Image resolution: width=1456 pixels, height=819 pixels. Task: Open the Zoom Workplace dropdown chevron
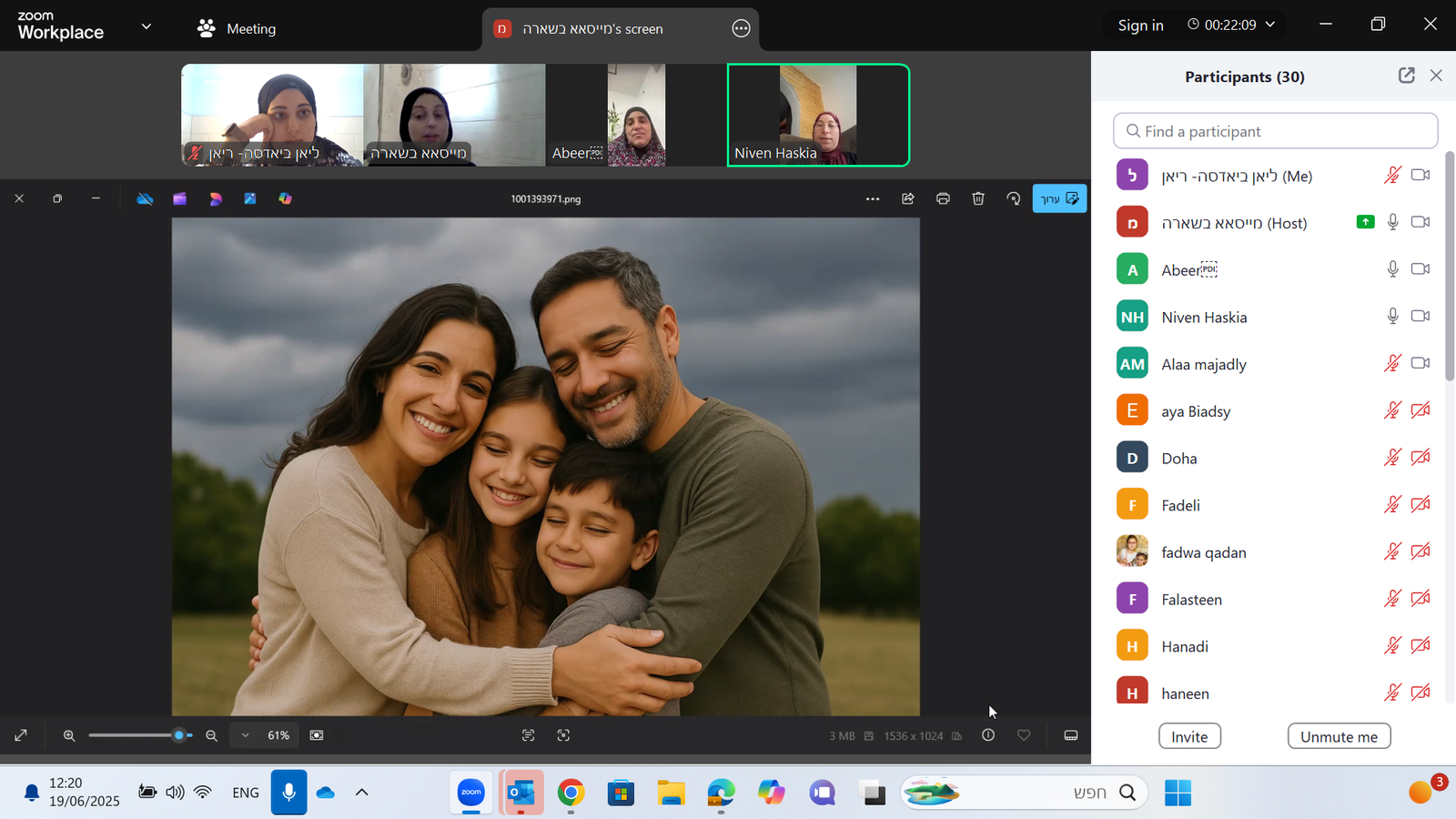pos(147,26)
